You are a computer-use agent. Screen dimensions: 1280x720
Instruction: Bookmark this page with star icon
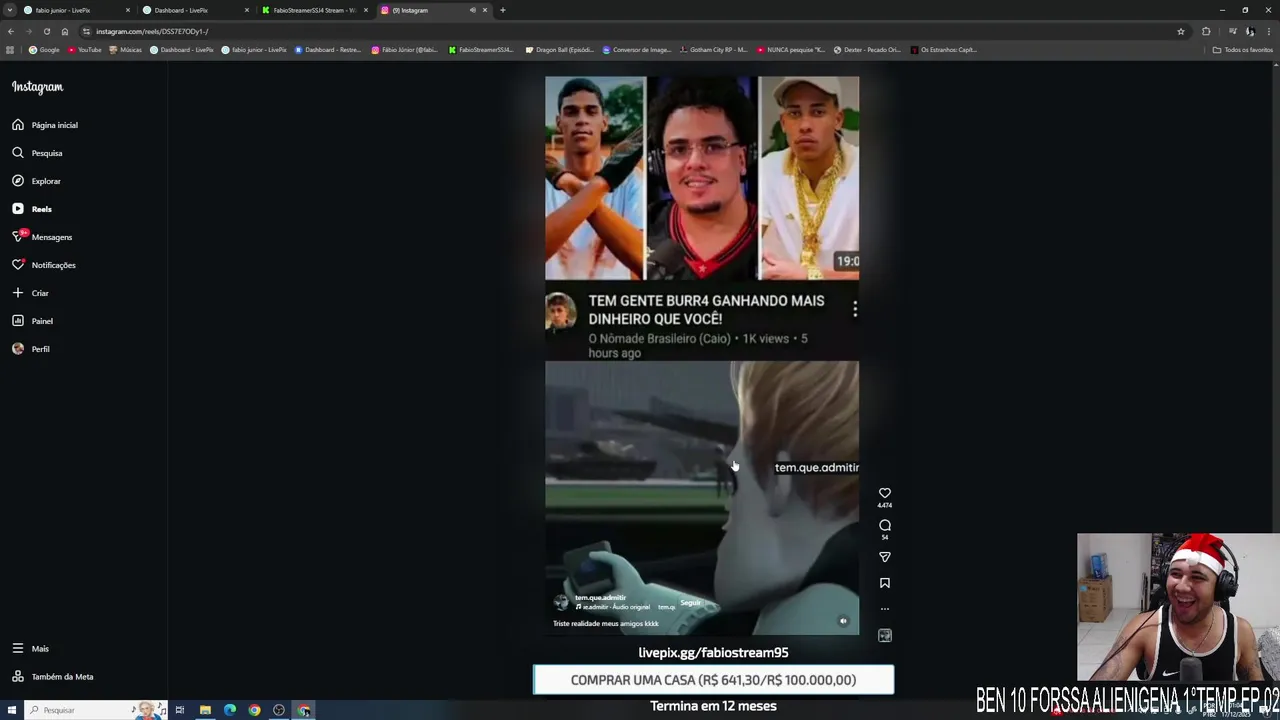(x=1181, y=31)
